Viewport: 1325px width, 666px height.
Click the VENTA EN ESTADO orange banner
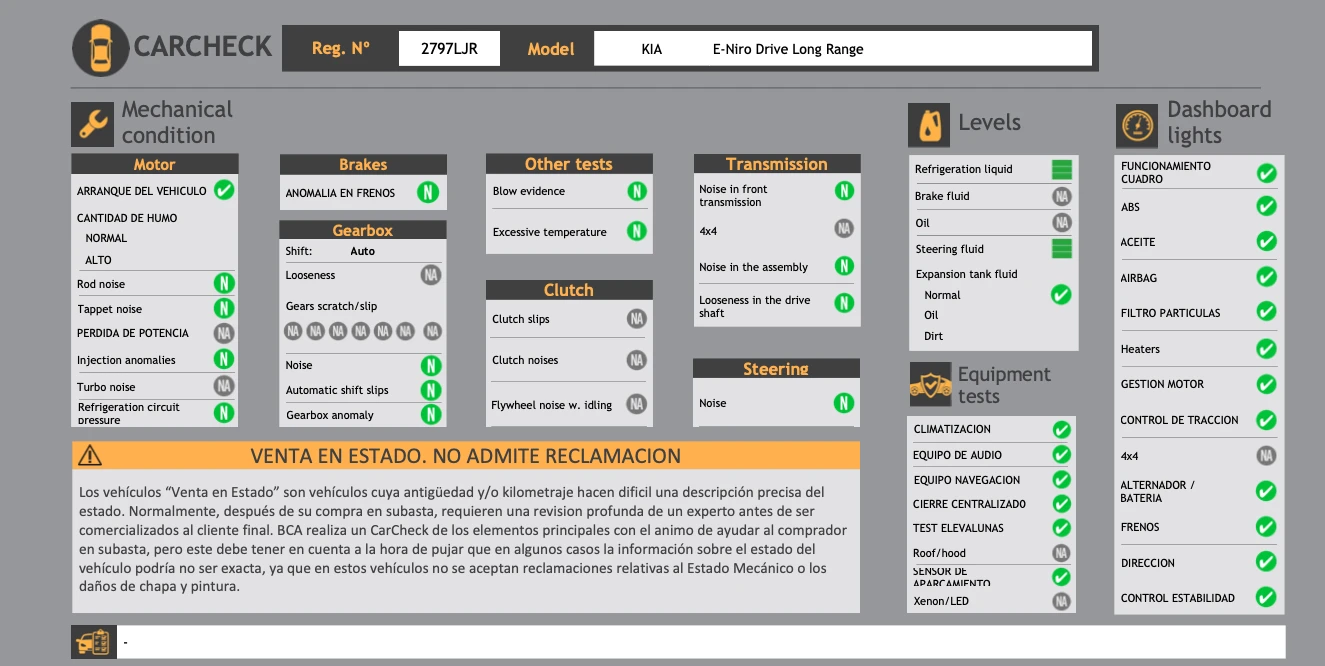(x=466, y=456)
